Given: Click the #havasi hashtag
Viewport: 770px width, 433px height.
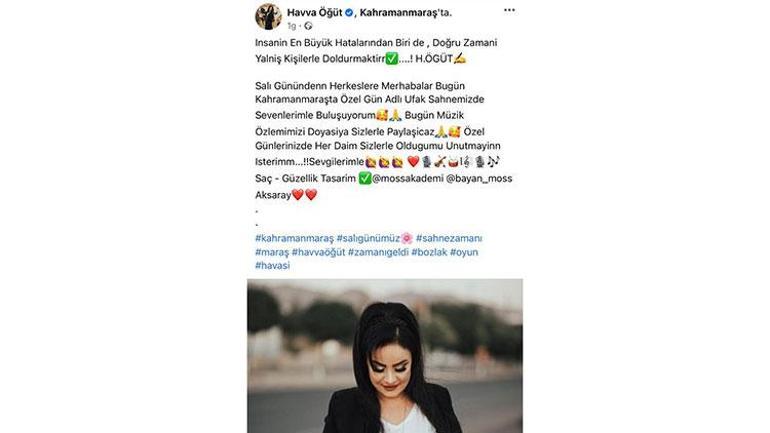Looking at the screenshot, I should coord(273,266).
